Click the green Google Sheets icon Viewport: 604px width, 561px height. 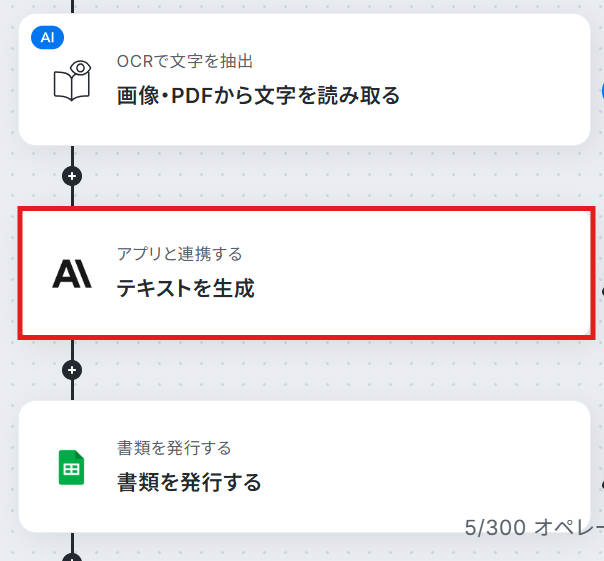(x=71, y=467)
